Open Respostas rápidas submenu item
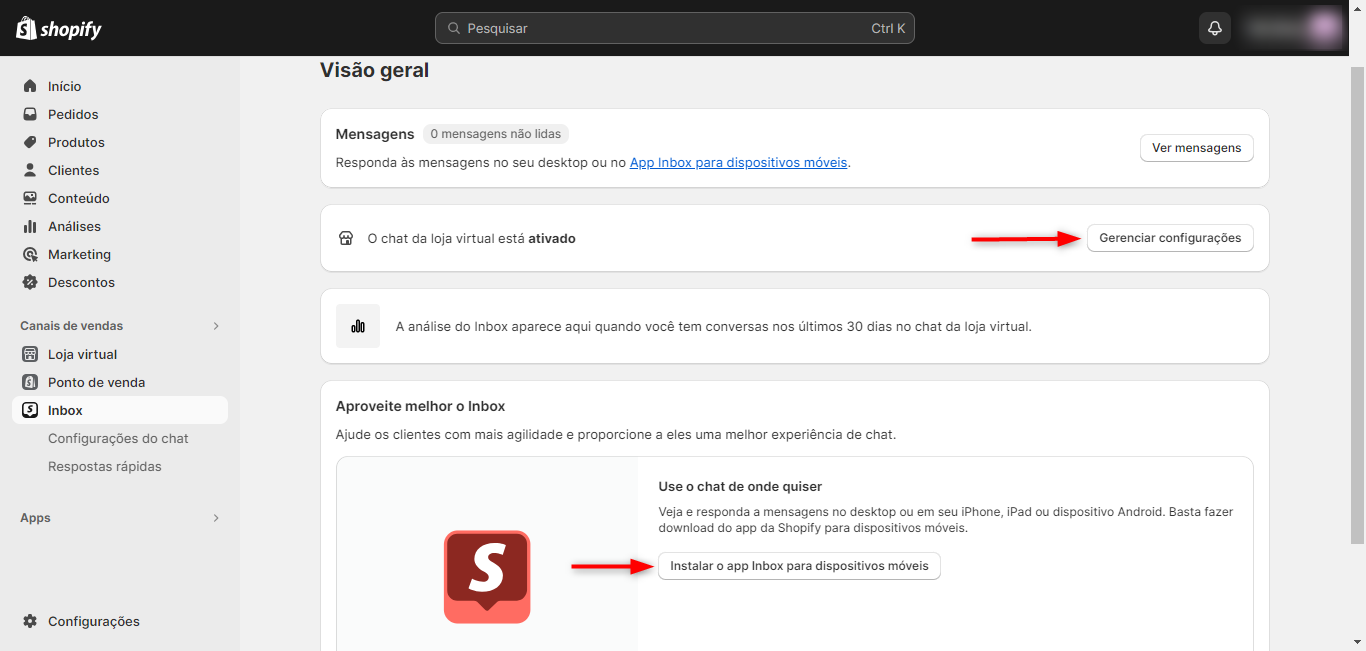1366x651 pixels. [105, 466]
